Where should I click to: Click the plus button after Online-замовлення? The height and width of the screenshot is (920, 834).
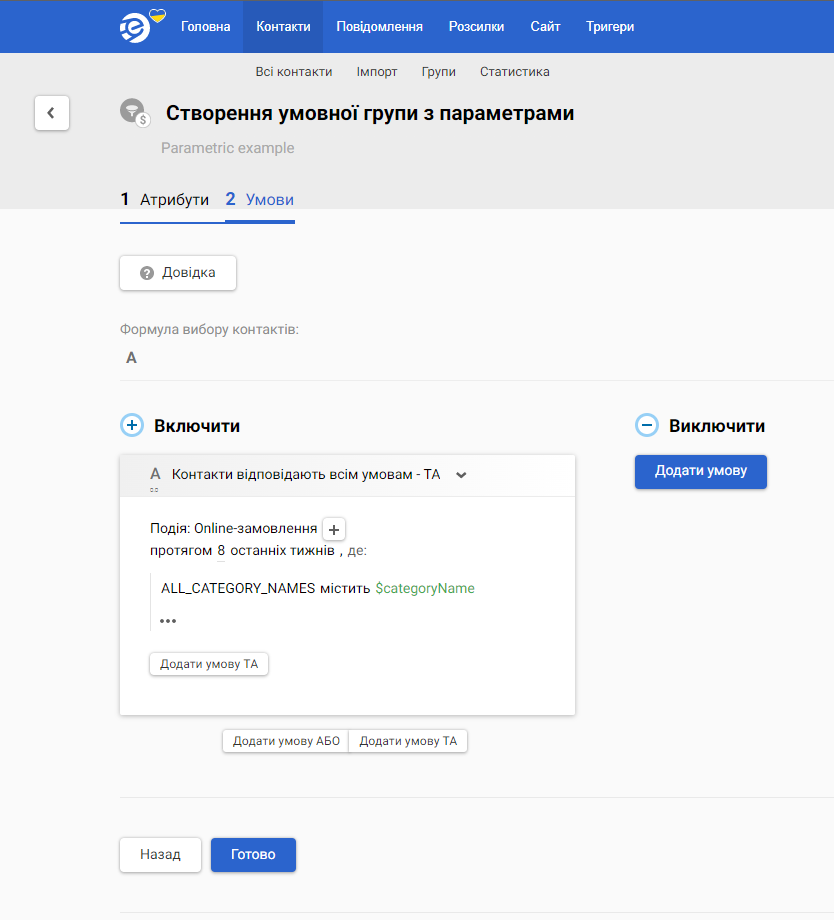point(334,529)
